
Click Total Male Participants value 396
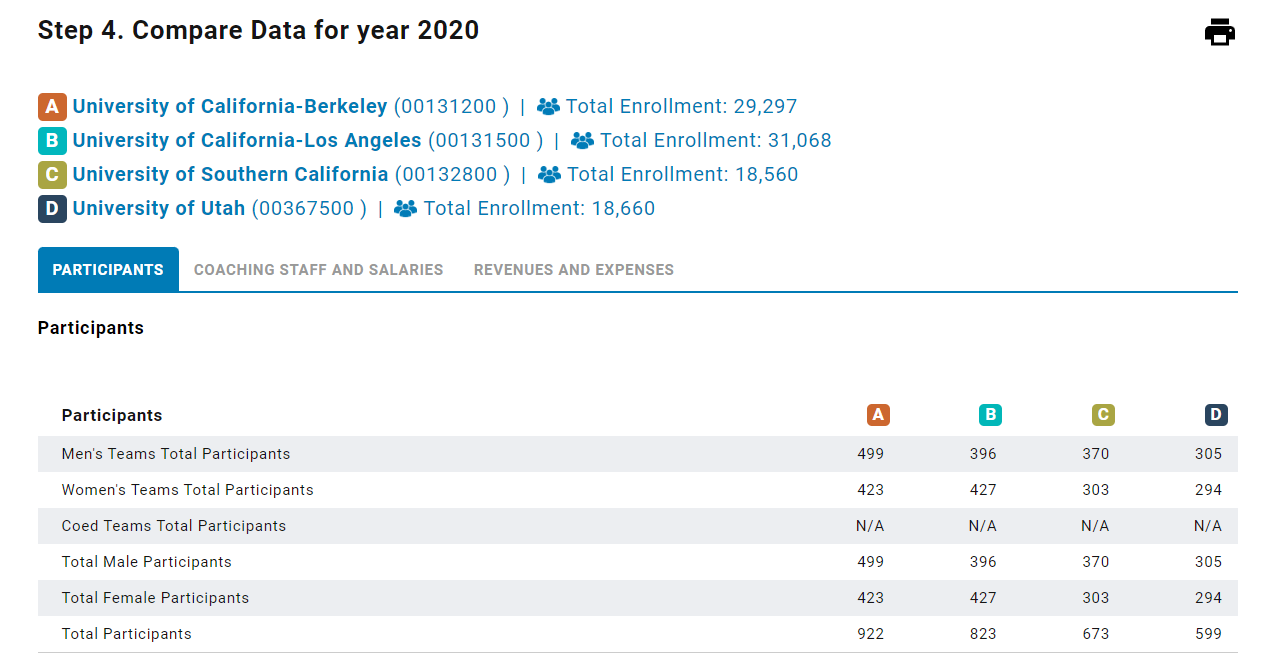point(983,562)
